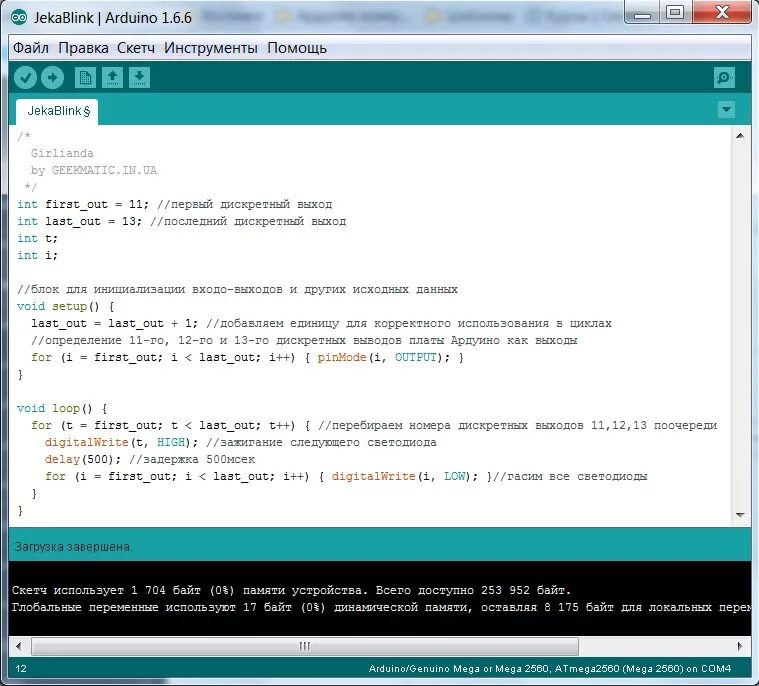
Task: Open the Файл menu
Action: click(x=30, y=48)
